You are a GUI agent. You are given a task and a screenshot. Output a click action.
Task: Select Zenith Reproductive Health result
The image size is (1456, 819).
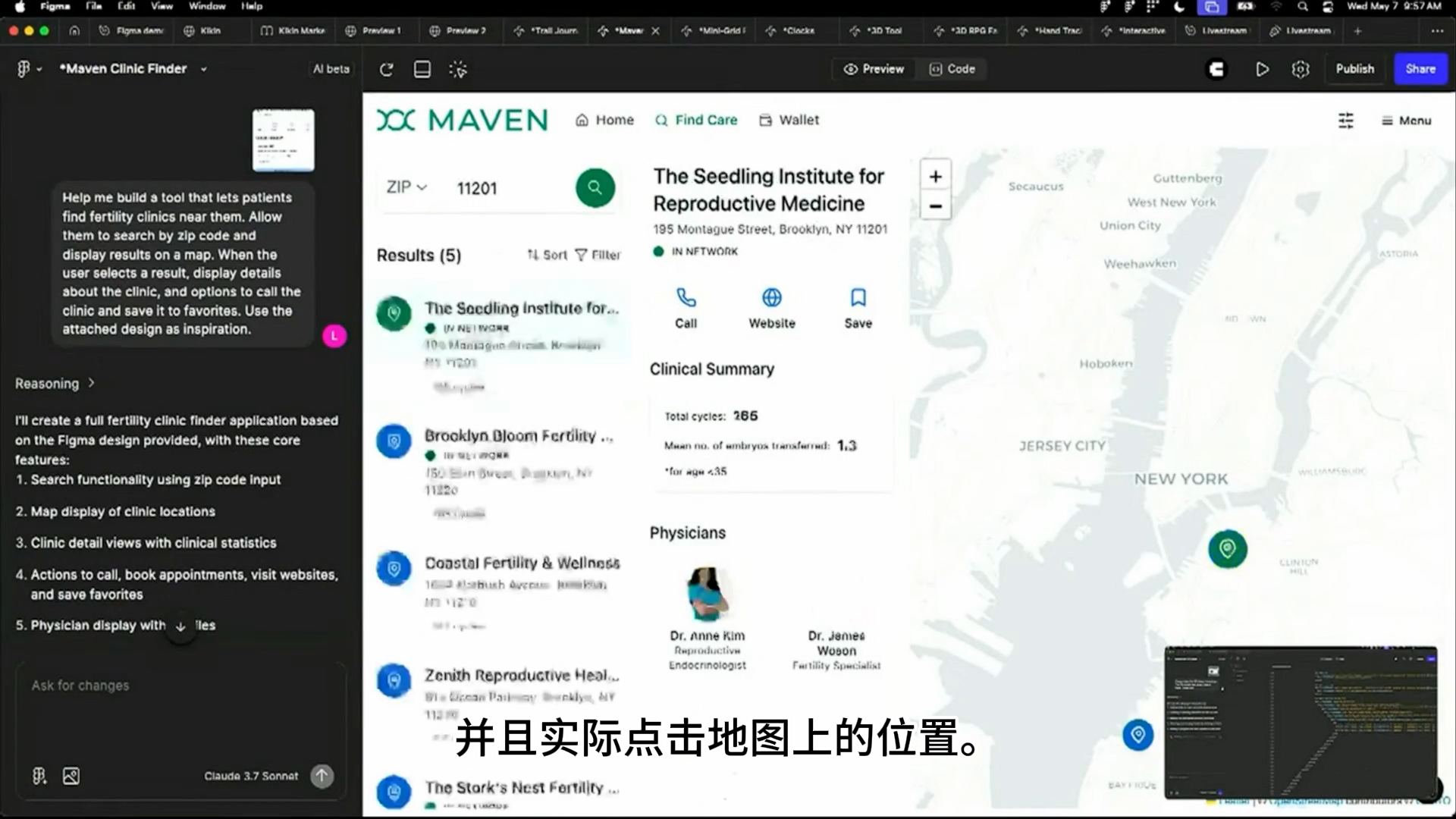coord(501,704)
